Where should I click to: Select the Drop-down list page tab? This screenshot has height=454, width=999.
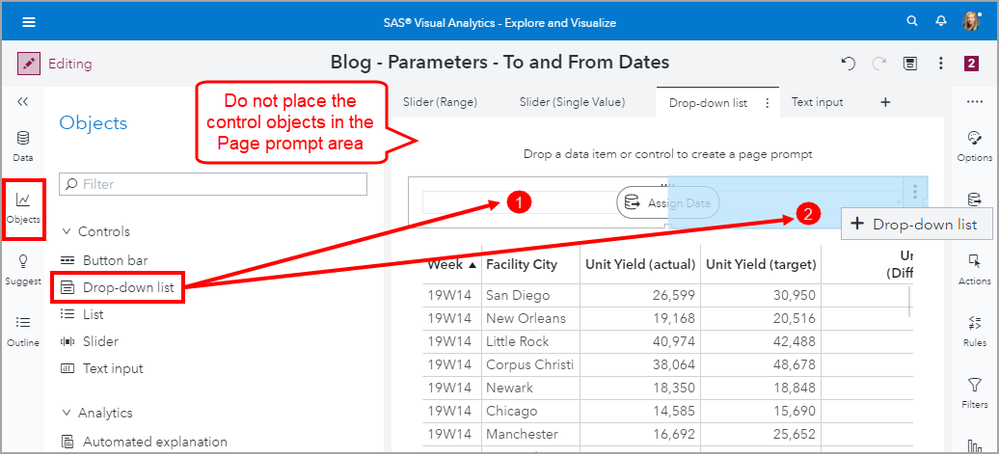[708, 103]
